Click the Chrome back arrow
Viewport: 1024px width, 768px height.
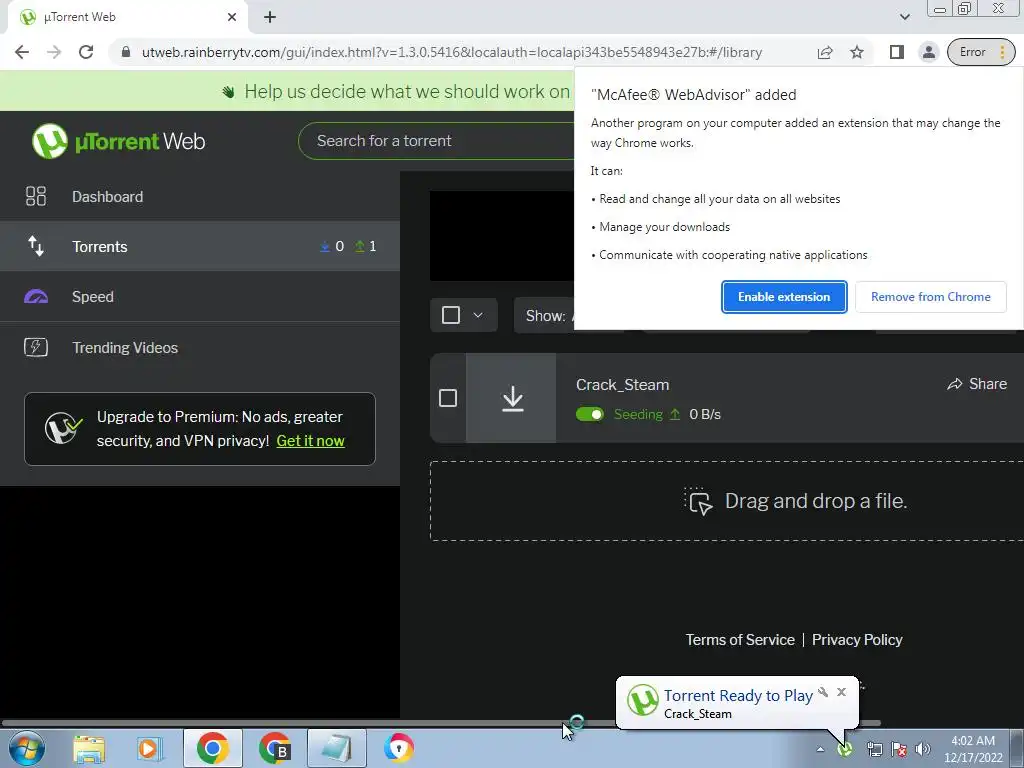point(22,52)
